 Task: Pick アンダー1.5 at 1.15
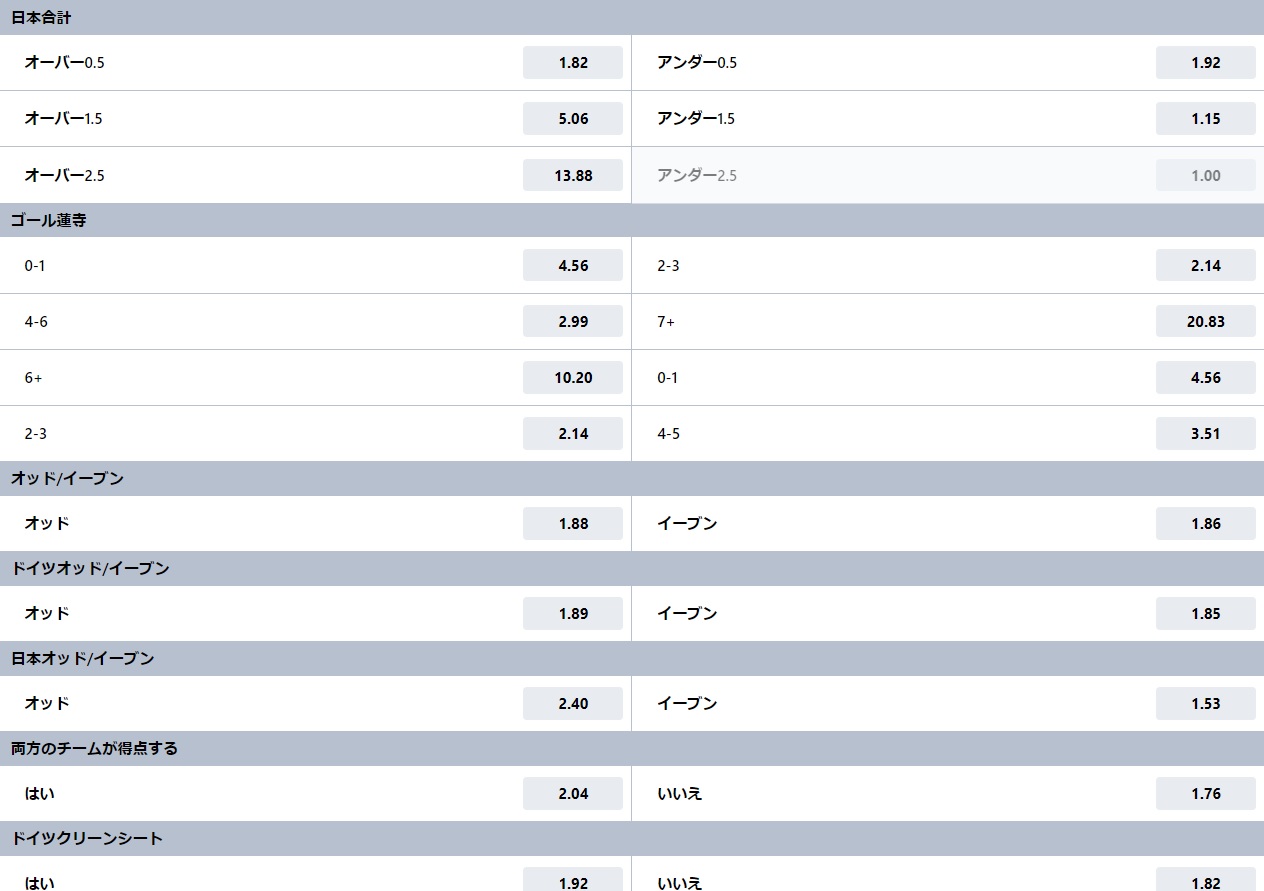1205,118
